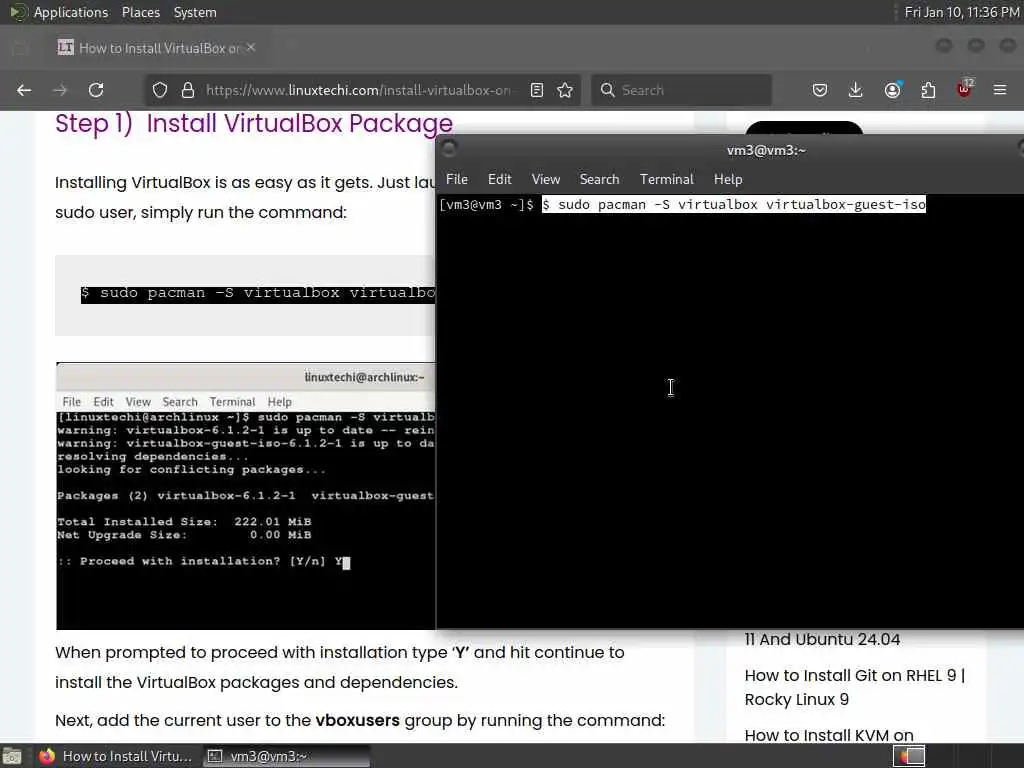
Task: Open the Firefox account icon
Action: [892, 89]
